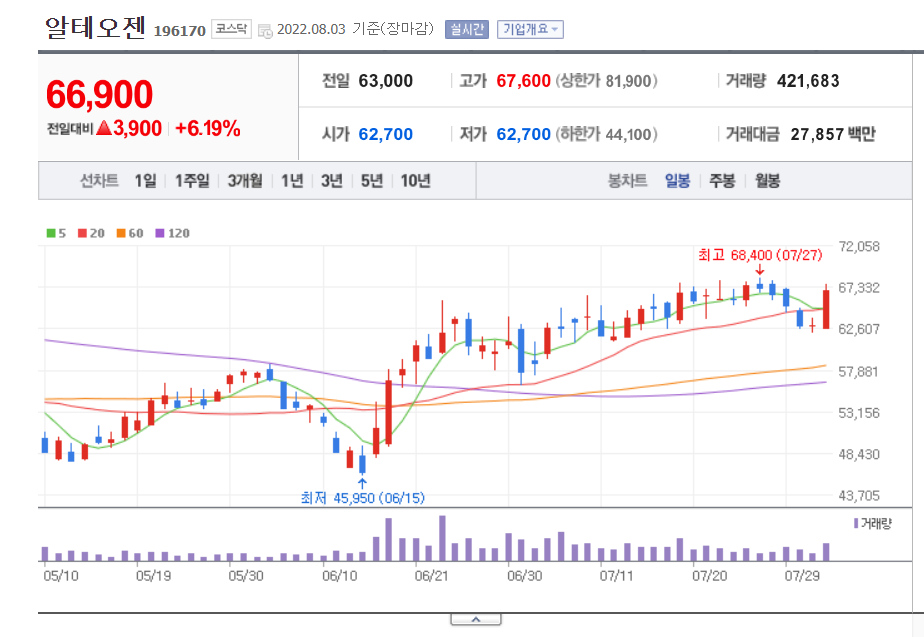Click the 하한가 44,100 text

pos(606,134)
